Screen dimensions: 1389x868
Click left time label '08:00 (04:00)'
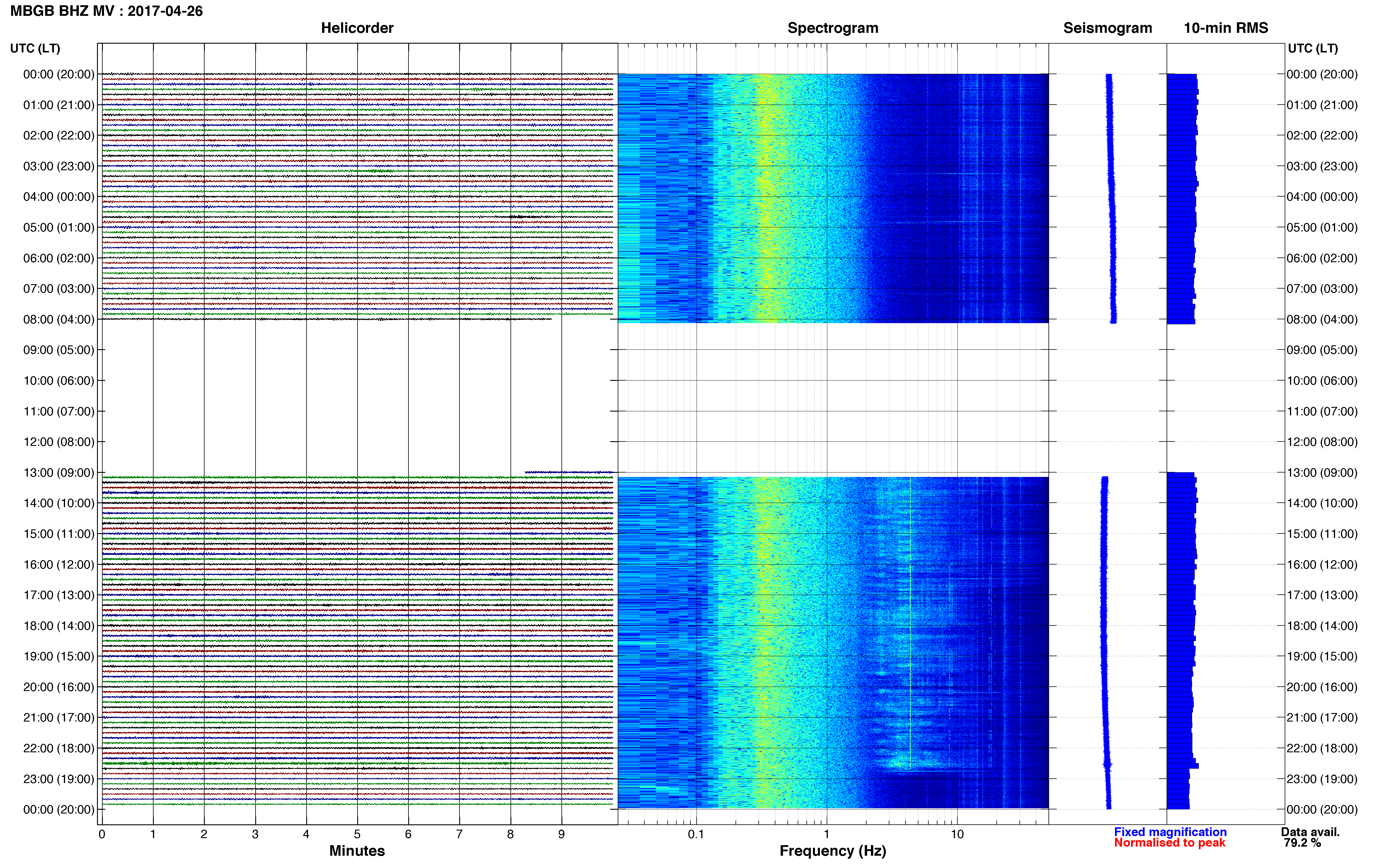[59, 319]
